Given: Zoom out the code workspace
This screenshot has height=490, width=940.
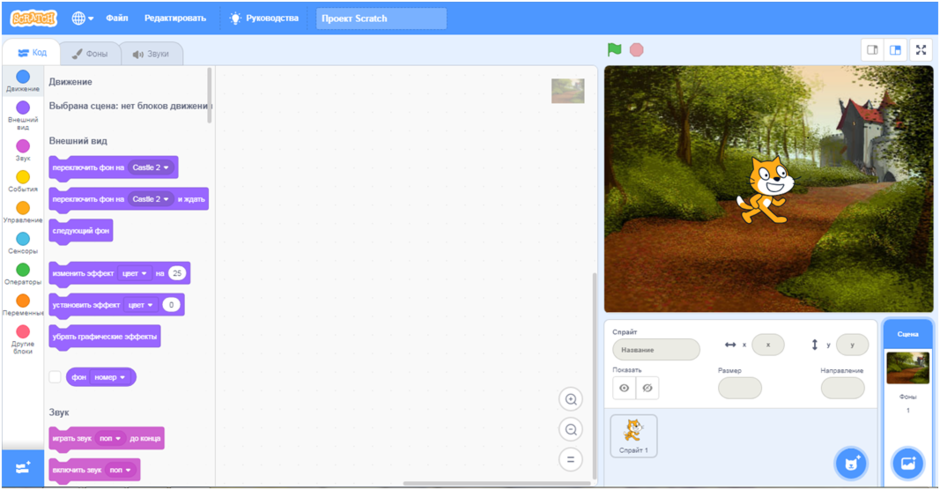Looking at the screenshot, I should point(571,429).
